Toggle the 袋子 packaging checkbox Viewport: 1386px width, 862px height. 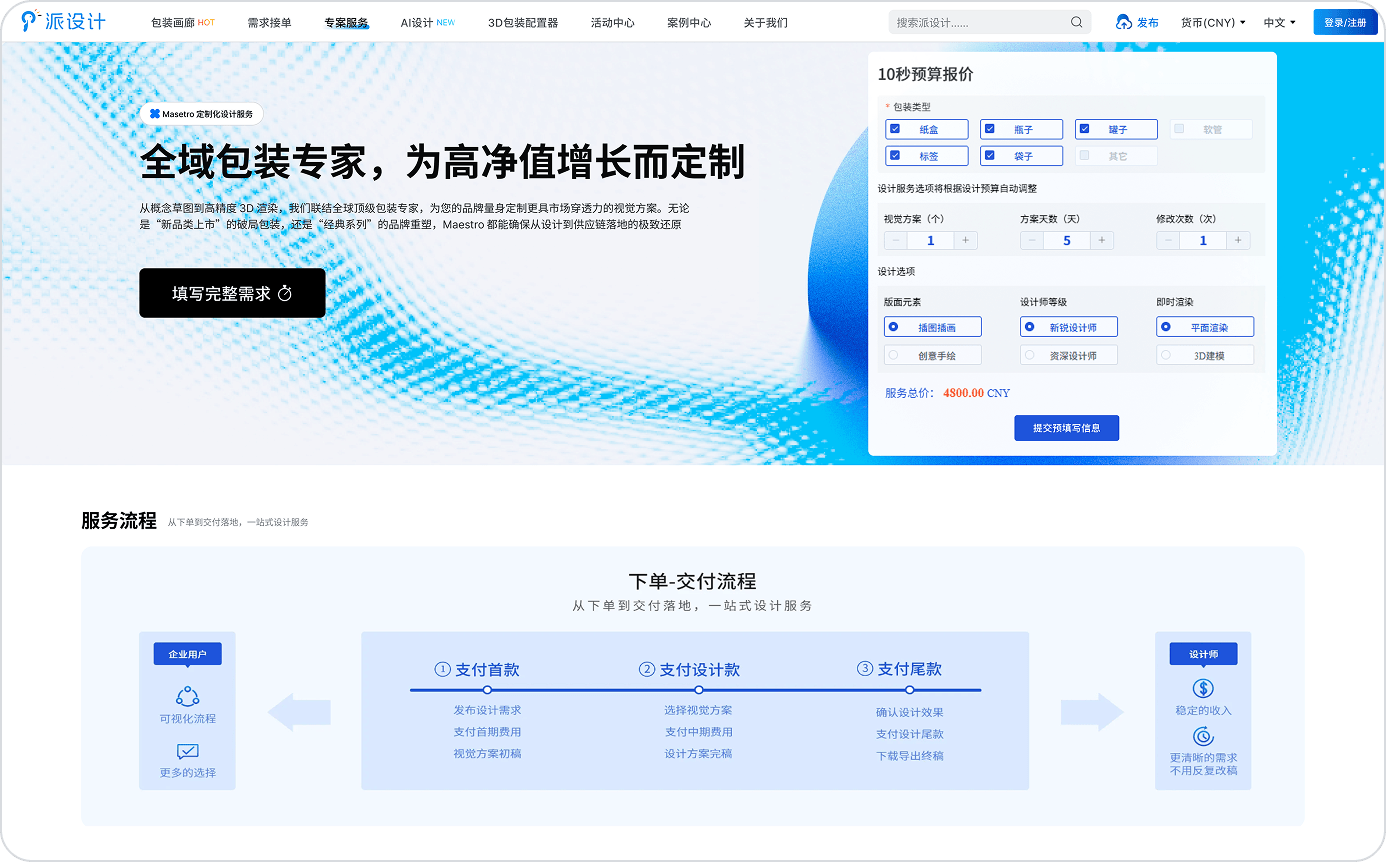(x=990, y=156)
